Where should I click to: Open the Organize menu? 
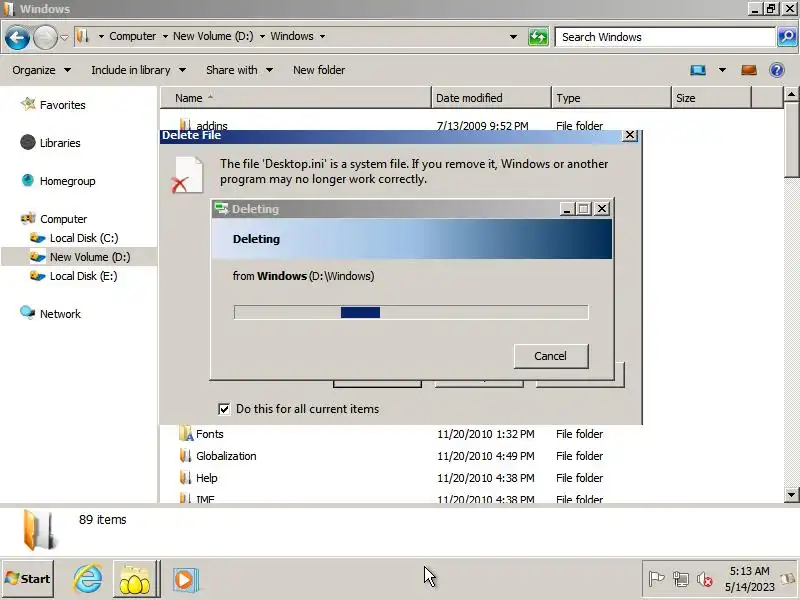[41, 70]
